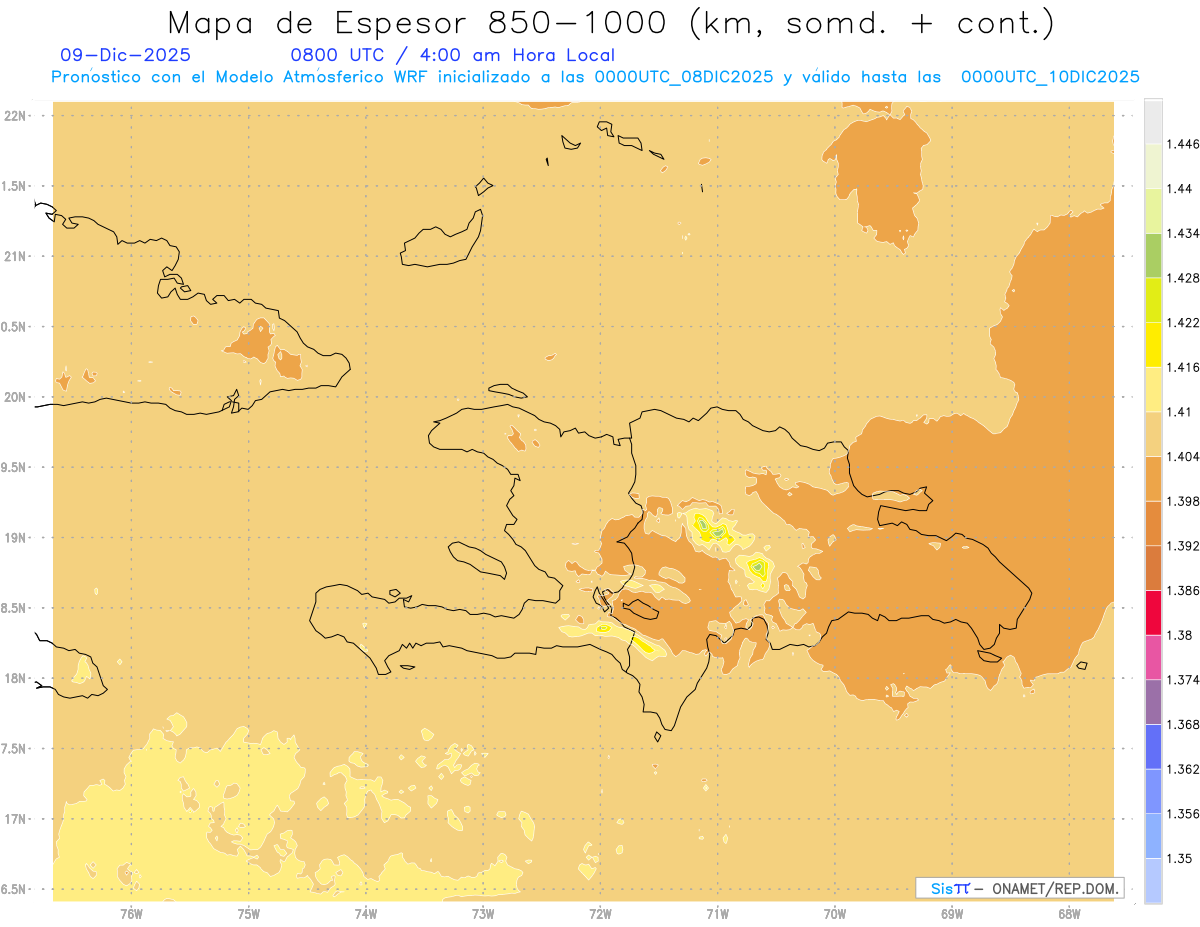Pick the red swatch between 1.38 and 1.386
1200x927 pixels.
pos(1153,613)
